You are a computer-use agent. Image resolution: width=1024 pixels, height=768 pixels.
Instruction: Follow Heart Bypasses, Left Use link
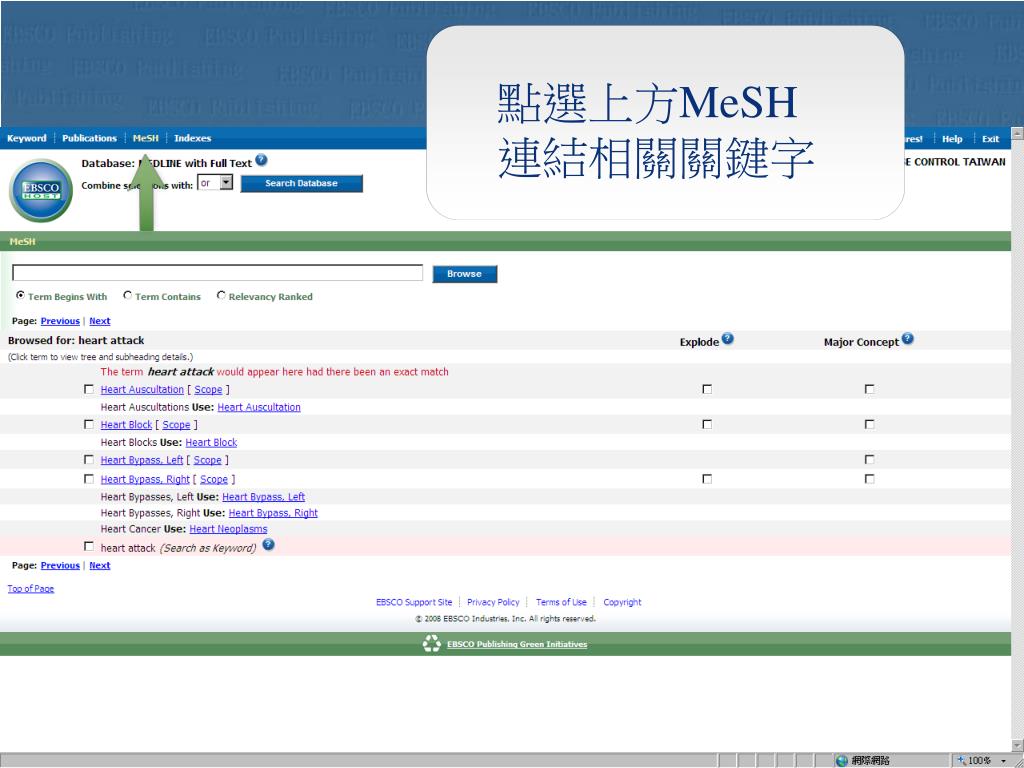tap(263, 497)
